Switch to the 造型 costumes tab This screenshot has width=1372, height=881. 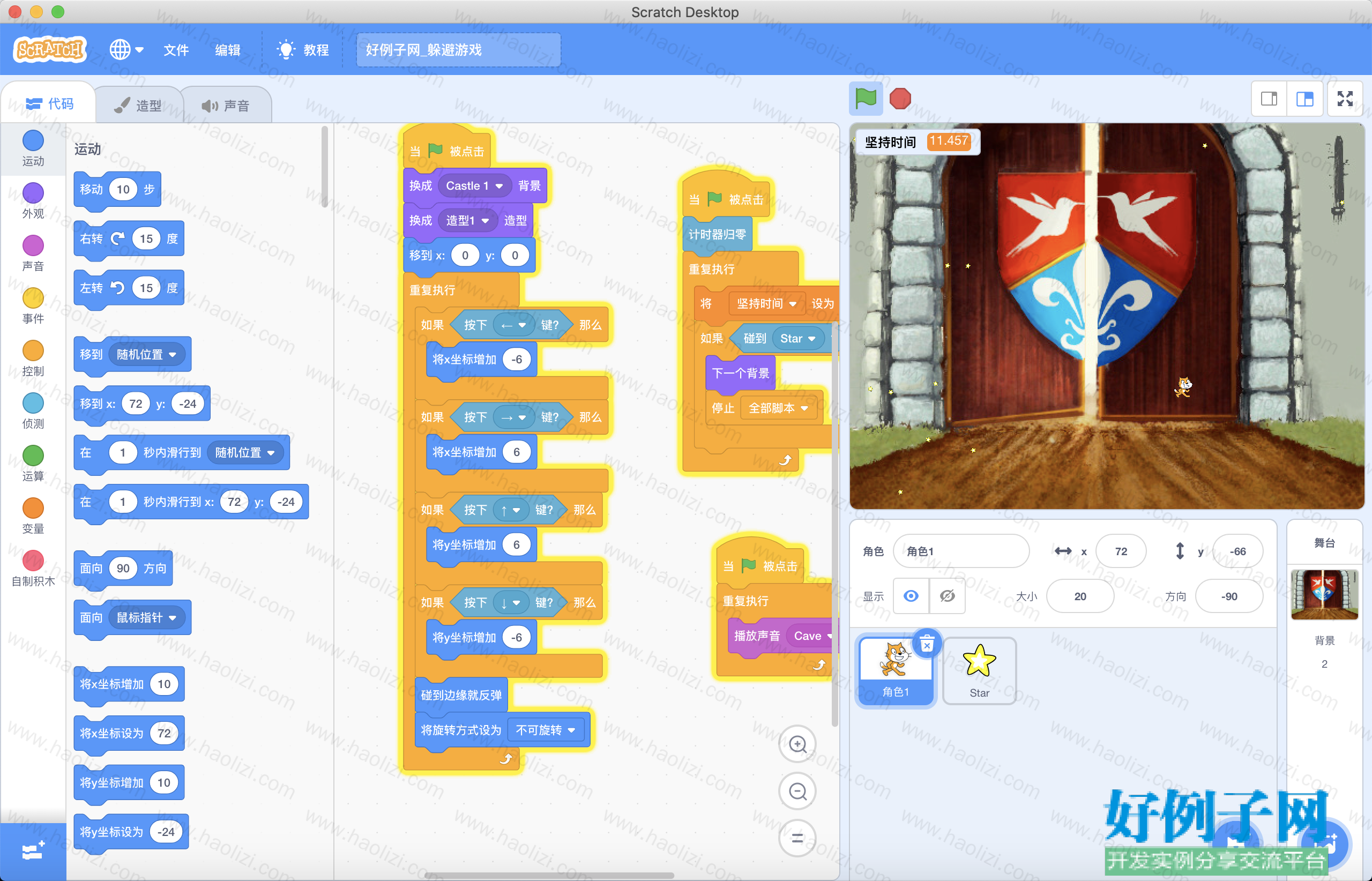pyautogui.click(x=138, y=105)
